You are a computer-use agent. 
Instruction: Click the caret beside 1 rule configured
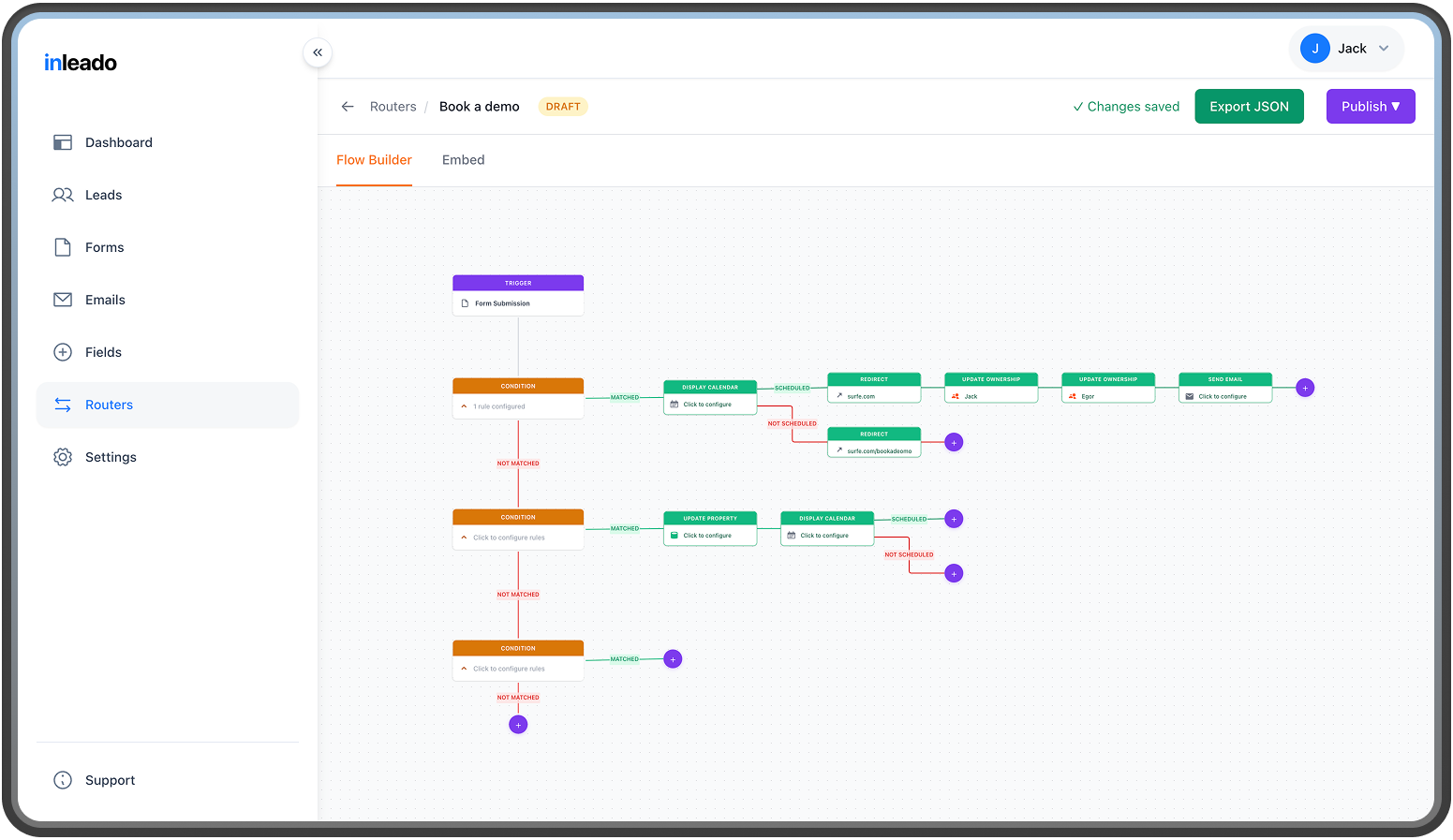pos(464,406)
